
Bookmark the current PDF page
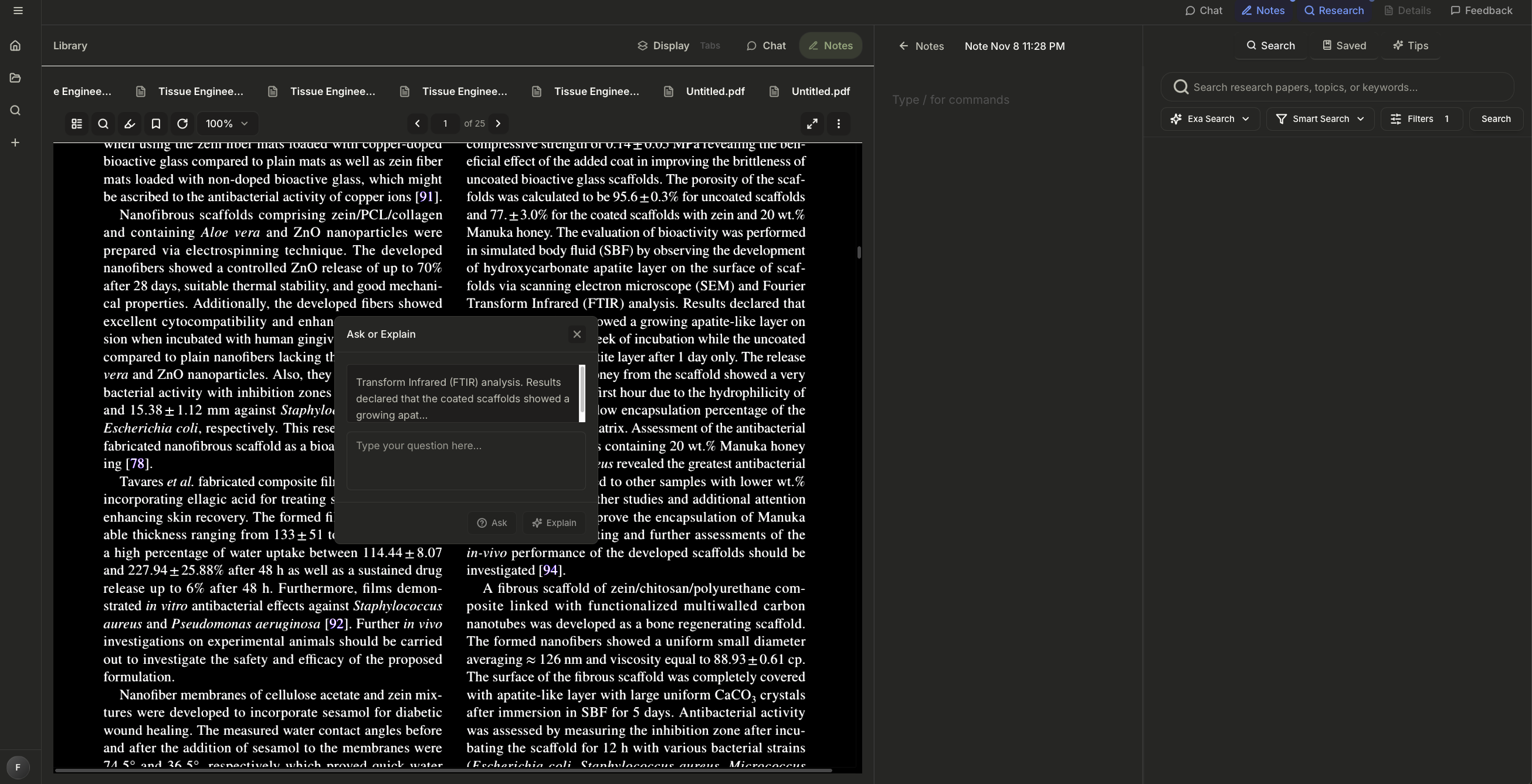click(x=156, y=124)
